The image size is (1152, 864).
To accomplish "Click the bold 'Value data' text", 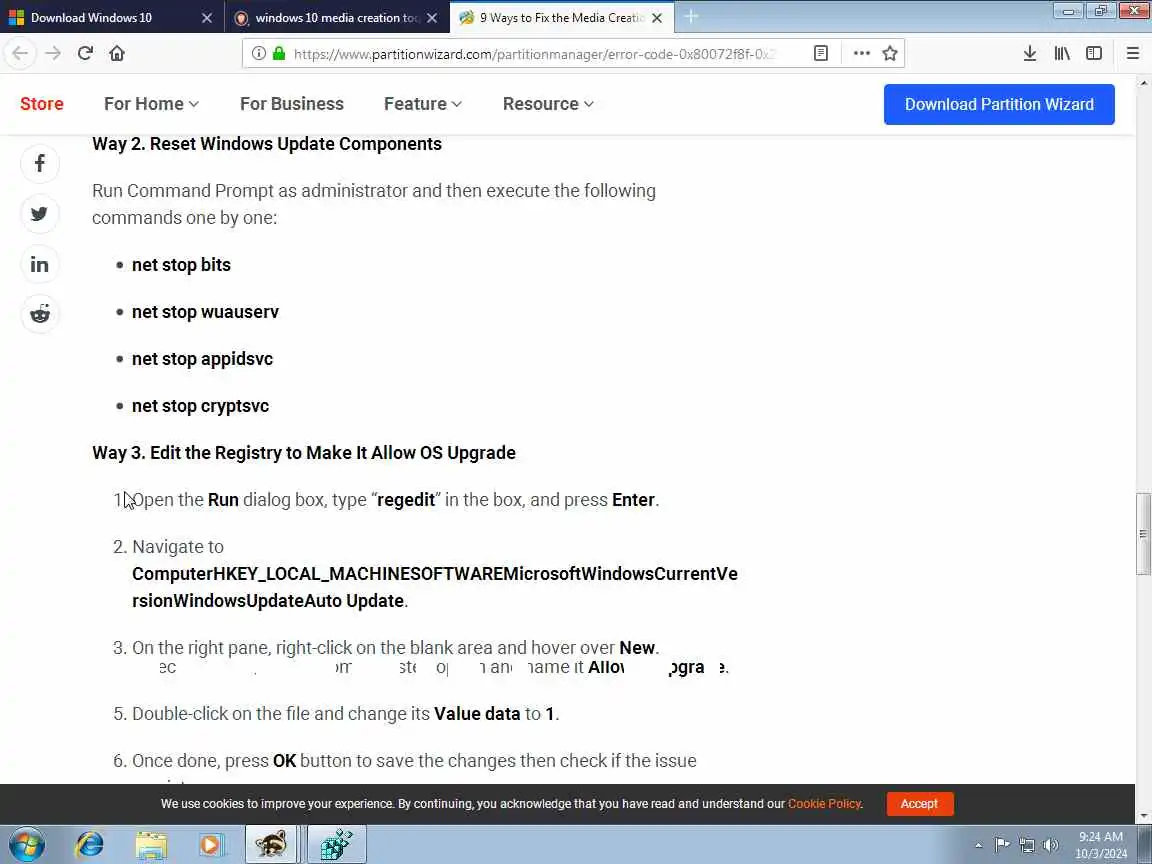I will point(478,713).
